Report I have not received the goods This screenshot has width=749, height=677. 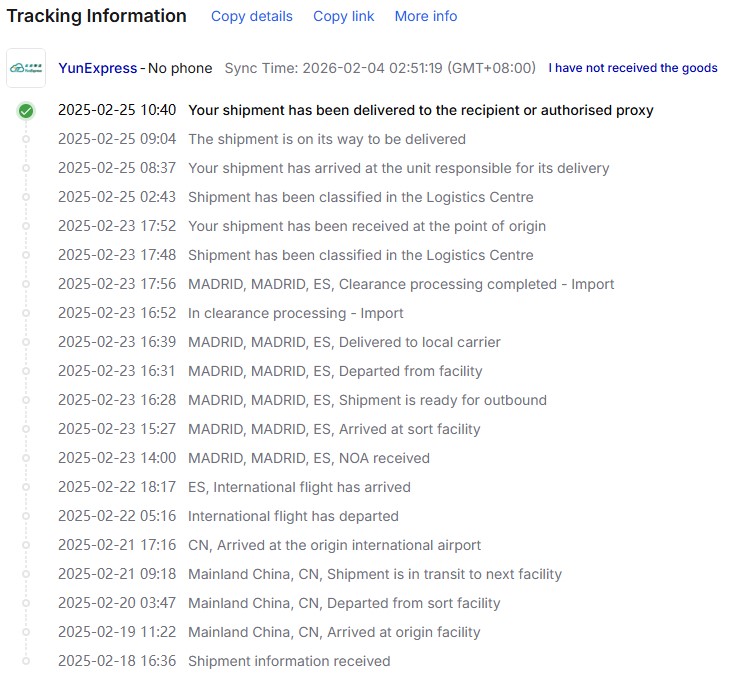[x=633, y=68]
